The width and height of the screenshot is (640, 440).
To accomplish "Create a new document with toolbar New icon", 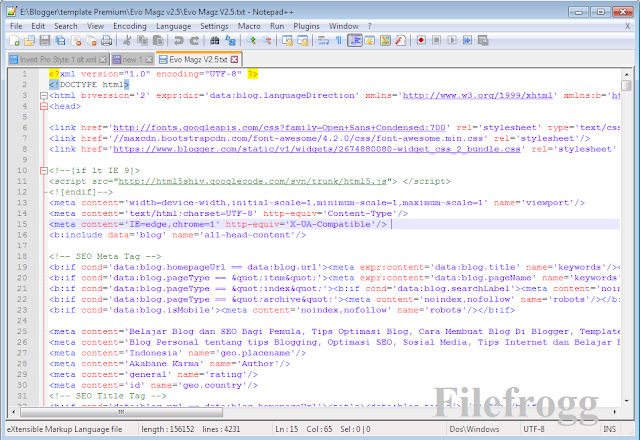I will [x=14, y=40].
